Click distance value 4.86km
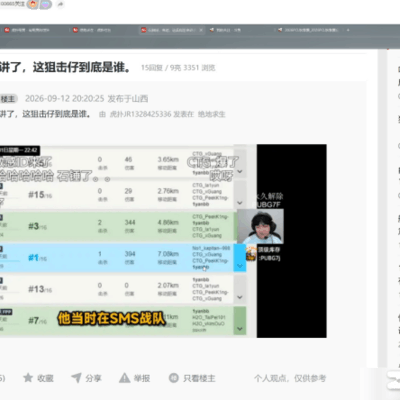The height and width of the screenshot is (400, 400). (168, 223)
